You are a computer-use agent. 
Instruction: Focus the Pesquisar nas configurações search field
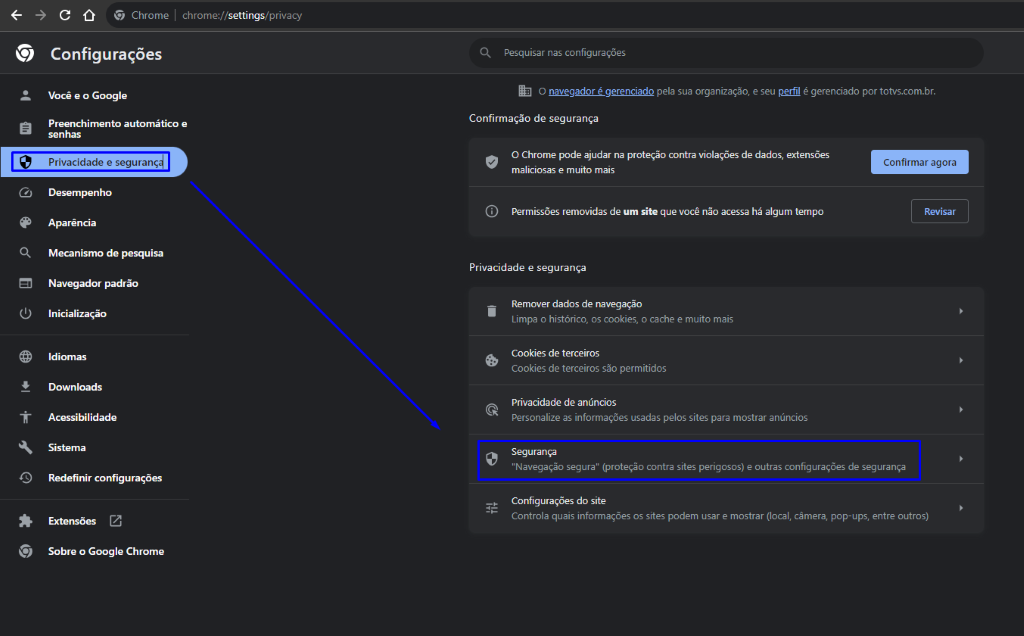[x=730, y=52]
